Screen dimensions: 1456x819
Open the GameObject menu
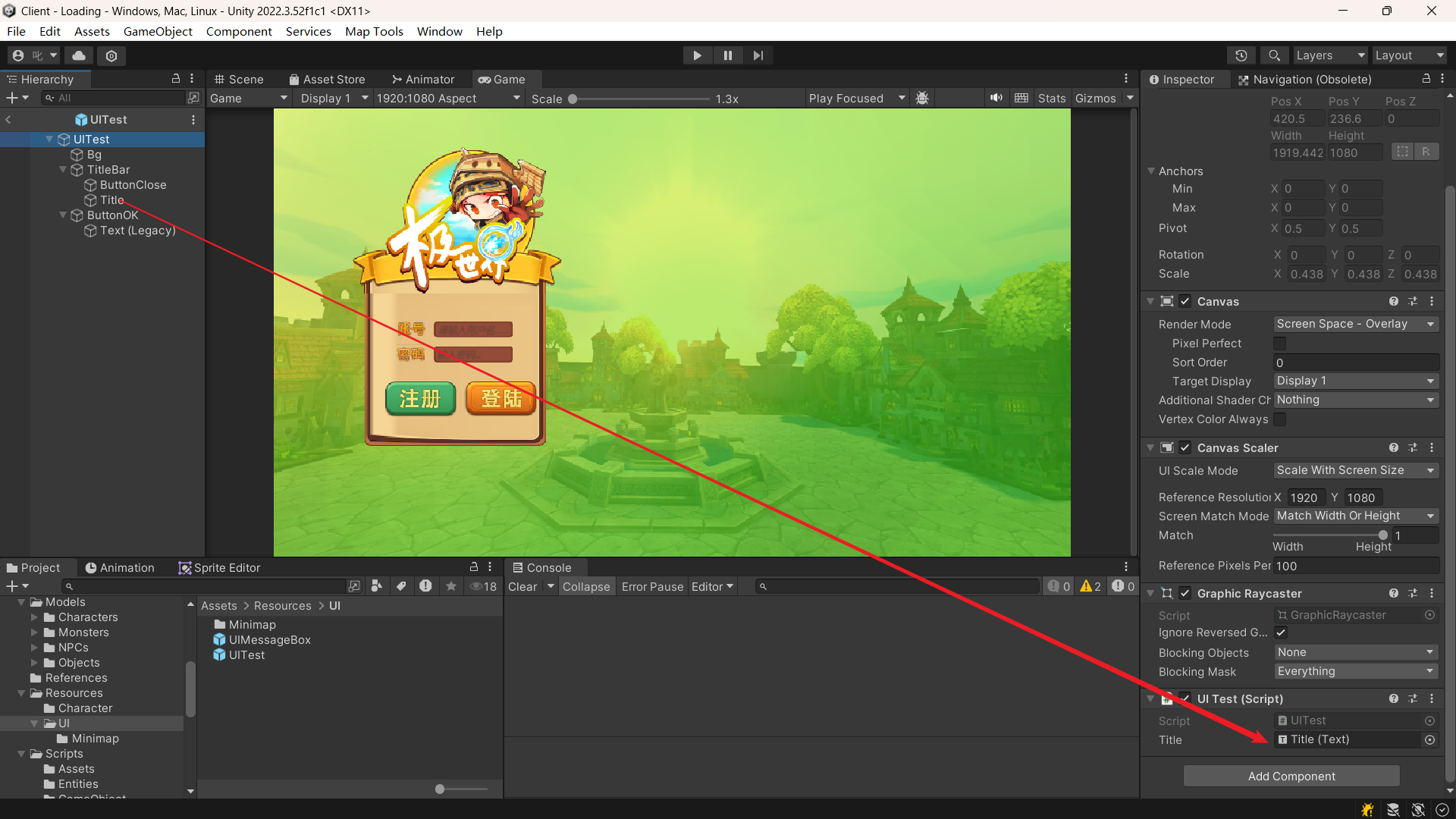pos(158,31)
